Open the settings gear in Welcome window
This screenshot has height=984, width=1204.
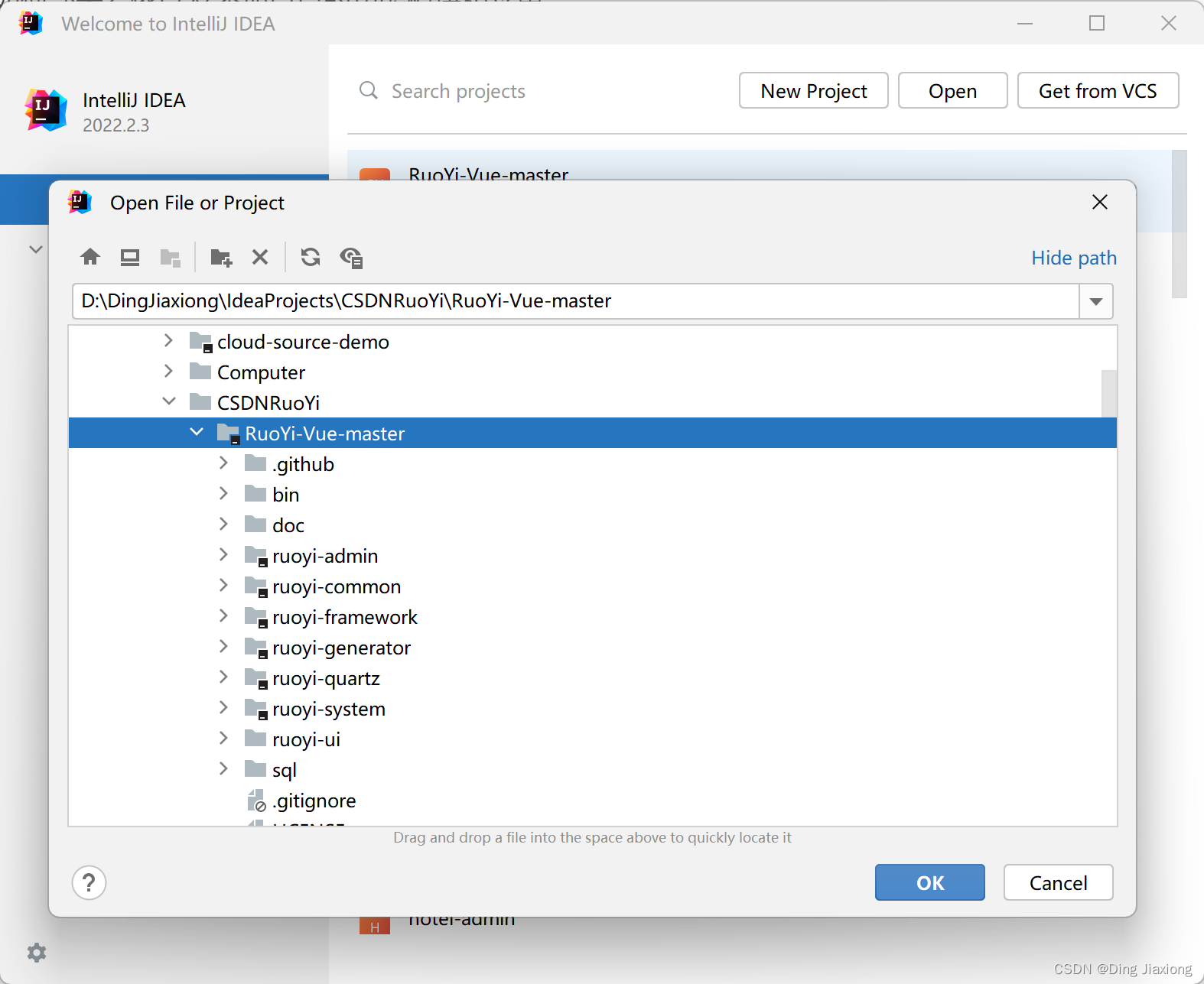(37, 952)
